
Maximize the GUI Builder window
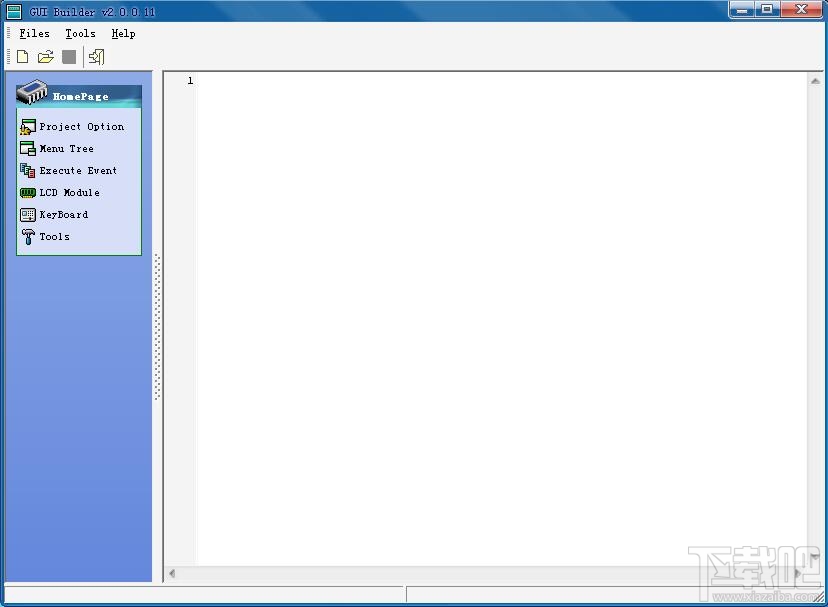tap(767, 10)
